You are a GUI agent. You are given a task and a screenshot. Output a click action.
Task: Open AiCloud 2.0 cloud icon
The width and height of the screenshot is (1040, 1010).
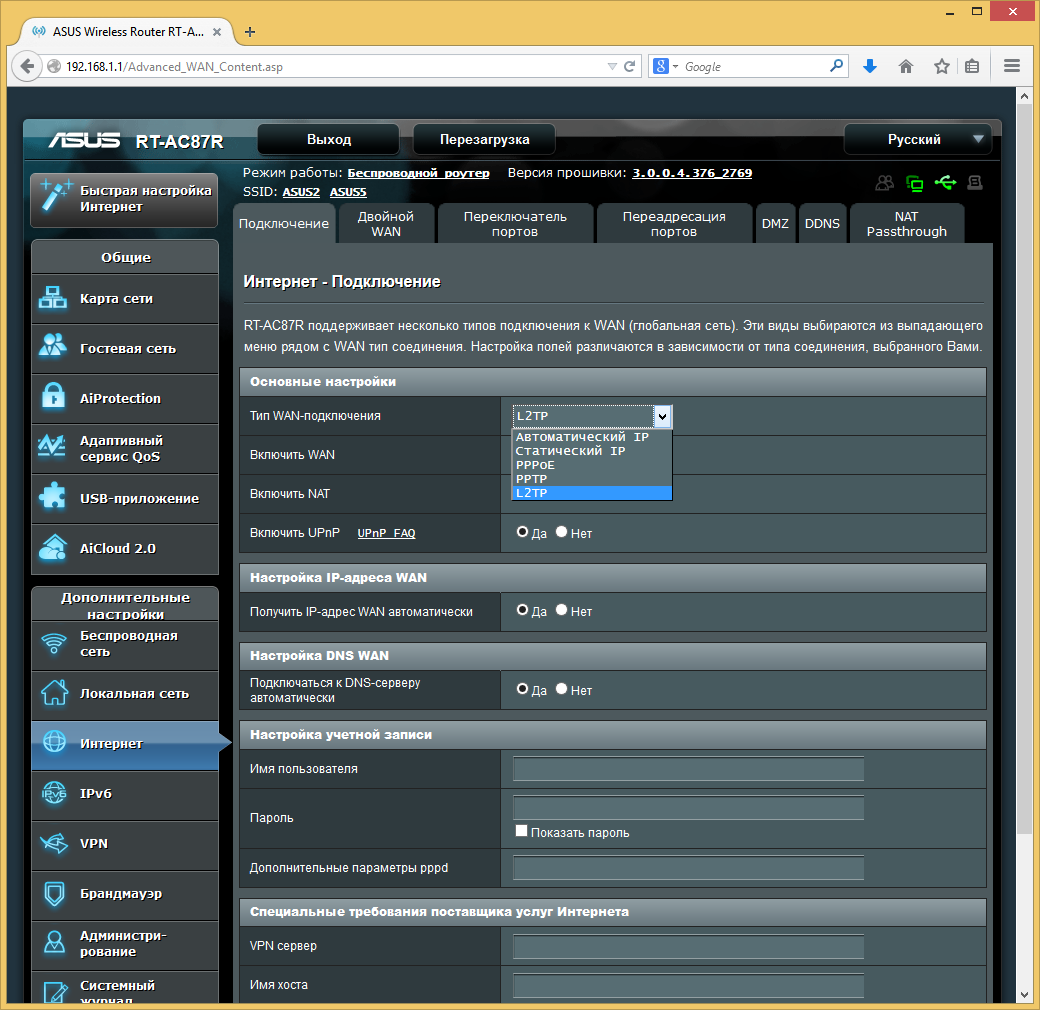click(53, 548)
